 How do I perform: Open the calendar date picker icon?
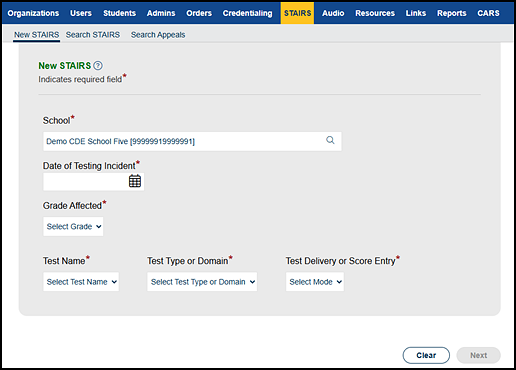coord(135,181)
